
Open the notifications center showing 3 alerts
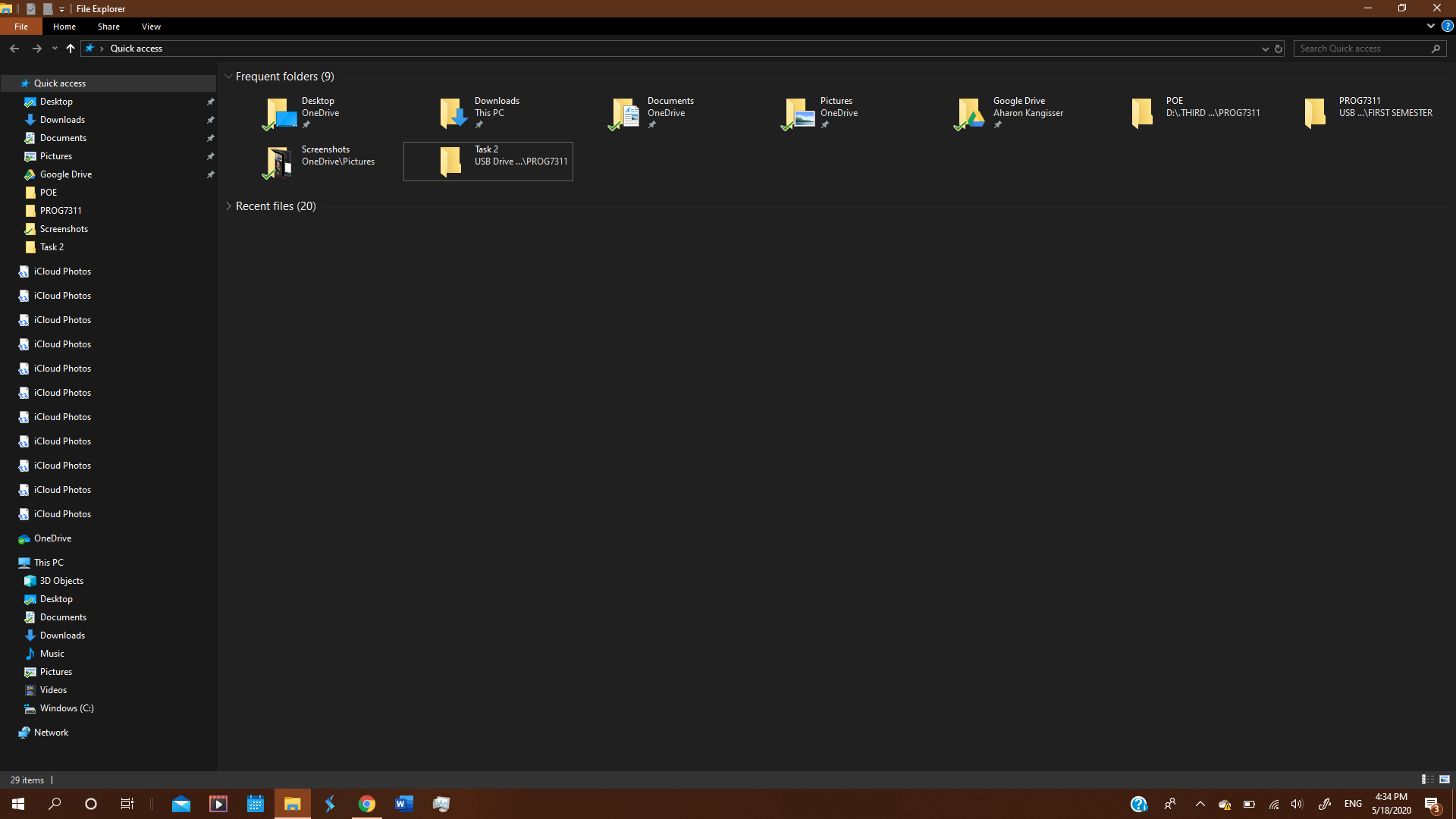(1433, 804)
